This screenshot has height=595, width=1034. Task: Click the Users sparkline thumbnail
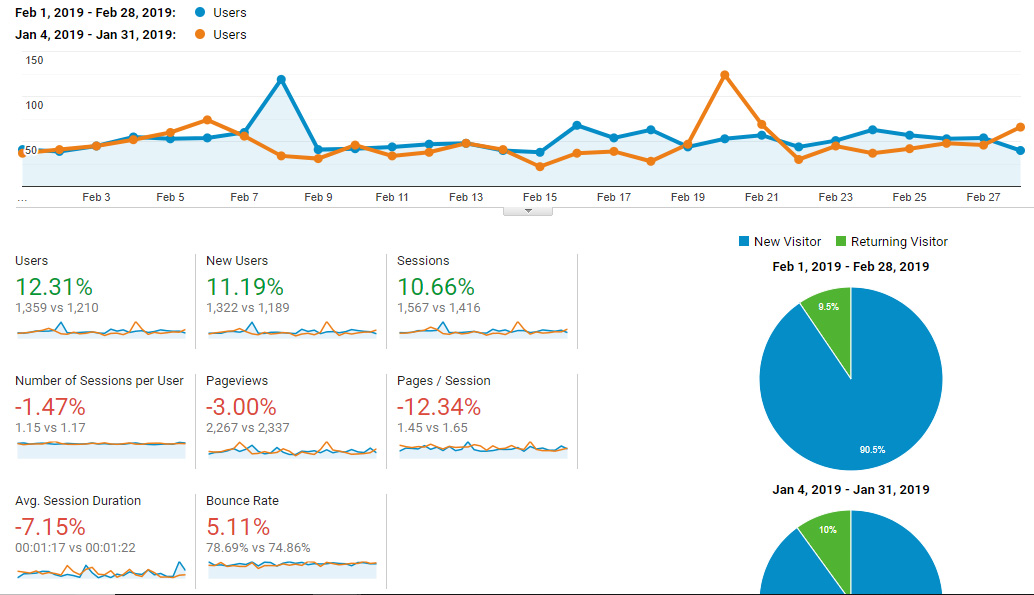pyautogui.click(x=101, y=330)
